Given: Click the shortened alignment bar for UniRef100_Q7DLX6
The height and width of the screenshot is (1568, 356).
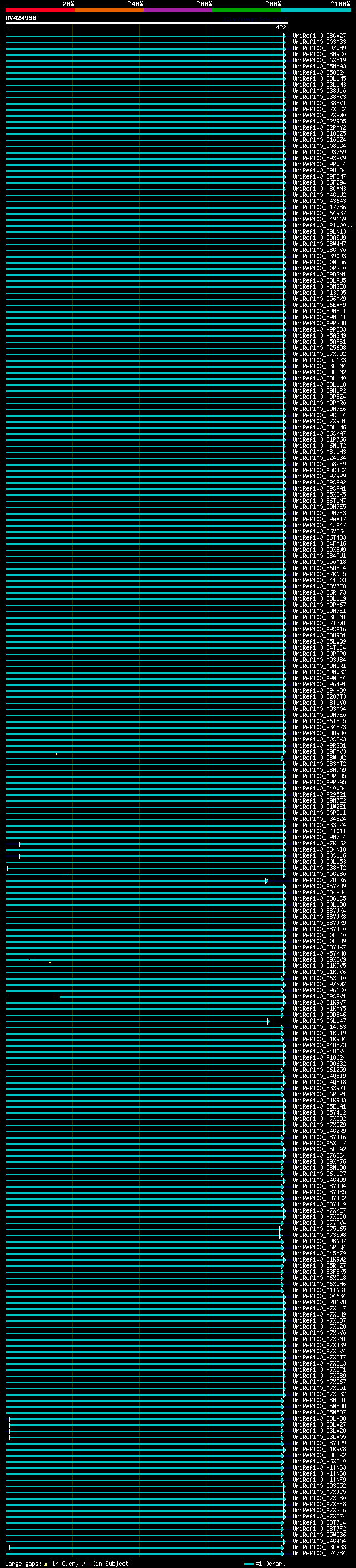Looking at the screenshot, I should pyautogui.click(x=137, y=881).
